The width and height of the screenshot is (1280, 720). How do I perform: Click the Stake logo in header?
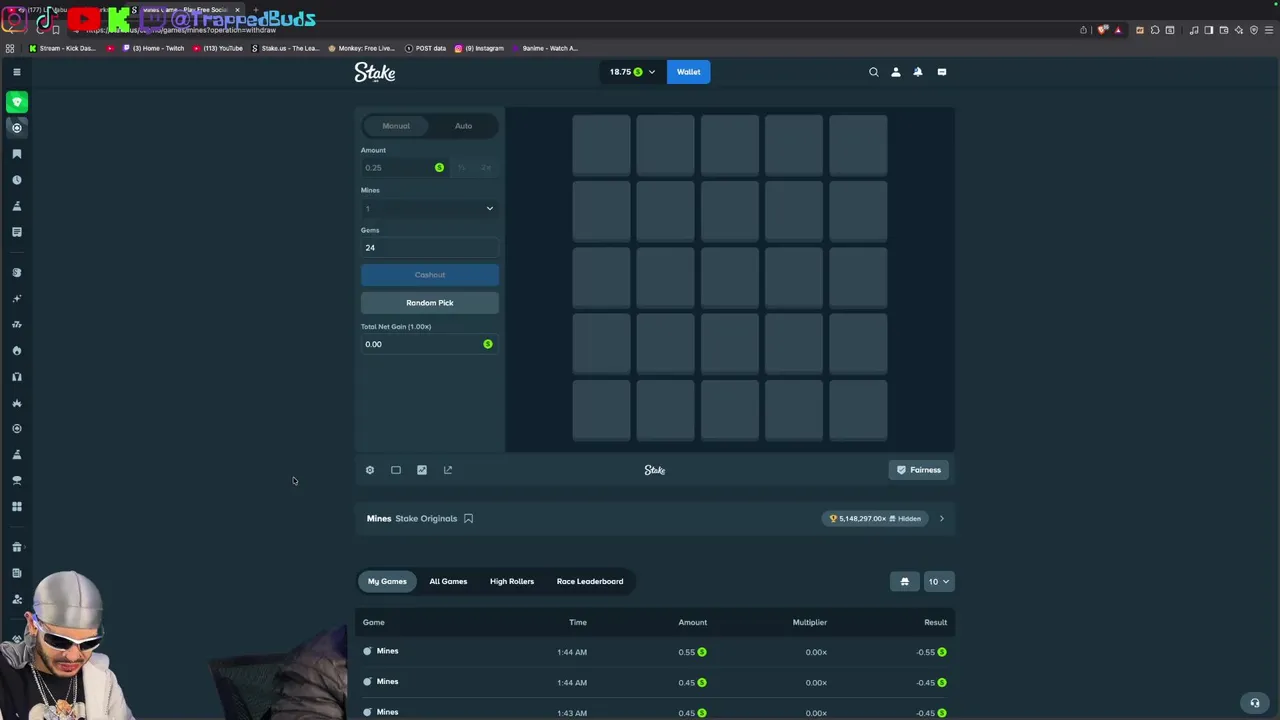[x=375, y=72]
